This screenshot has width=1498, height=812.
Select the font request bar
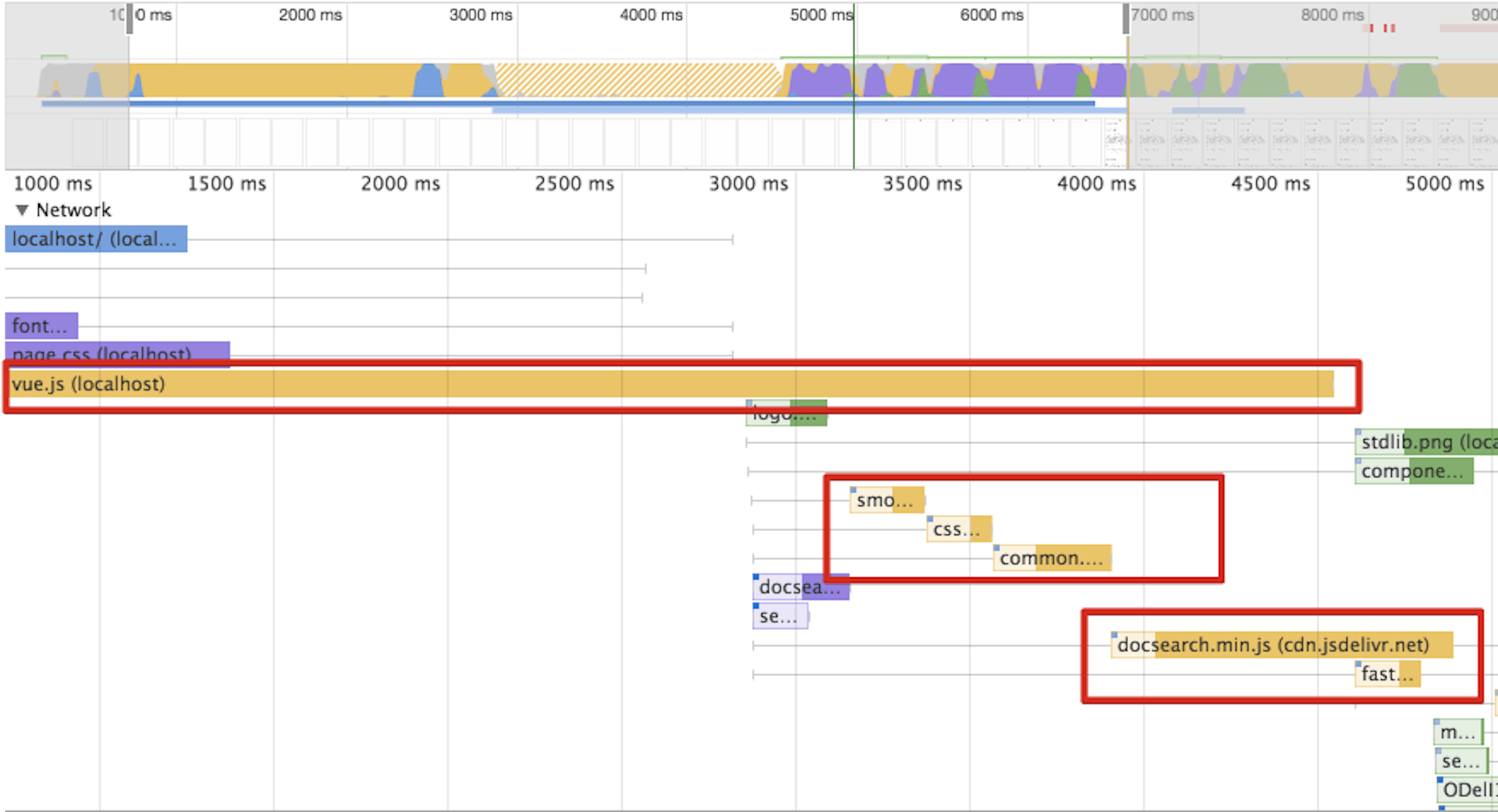coord(41,326)
